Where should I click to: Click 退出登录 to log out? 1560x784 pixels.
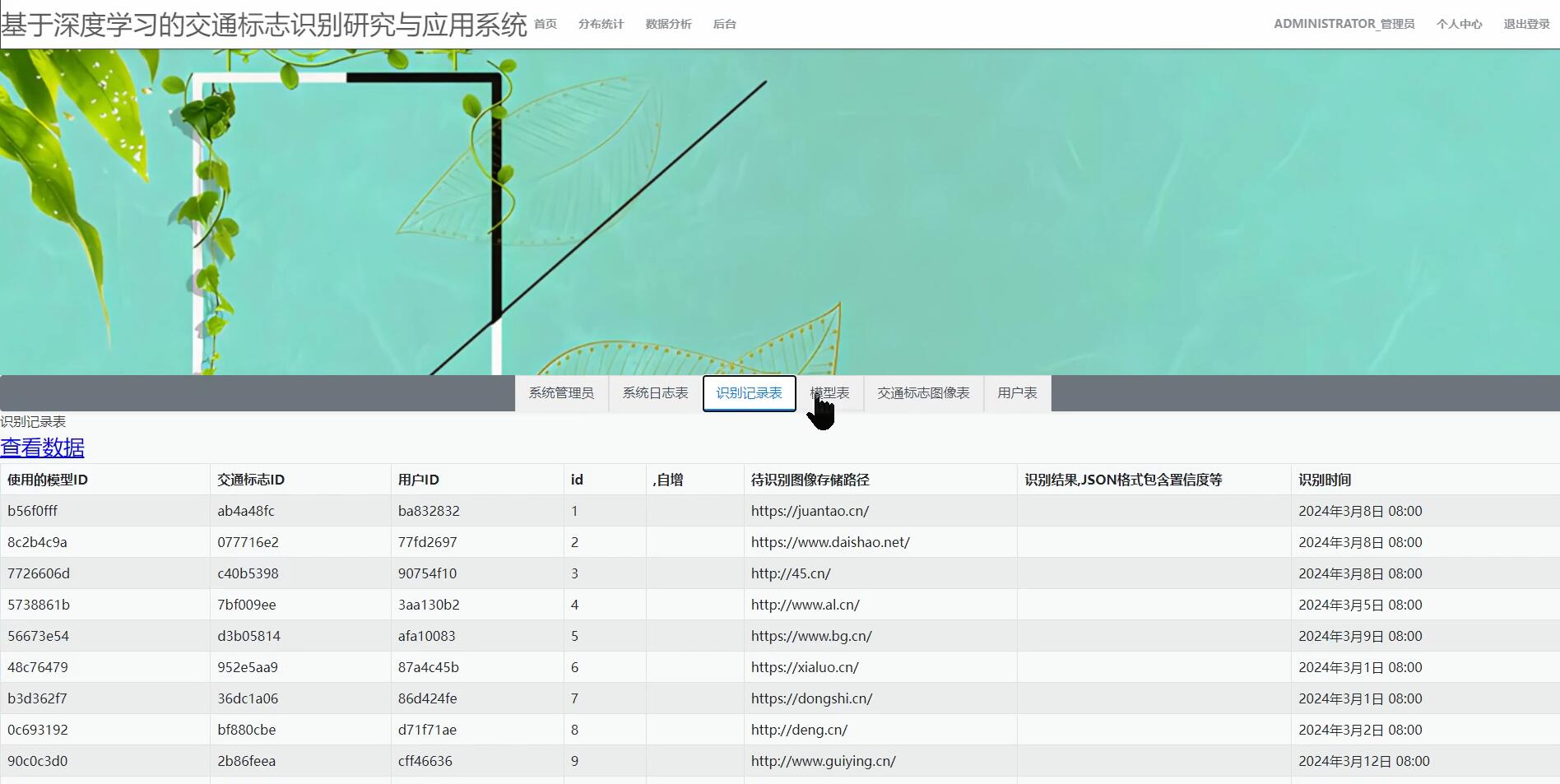click(1526, 24)
